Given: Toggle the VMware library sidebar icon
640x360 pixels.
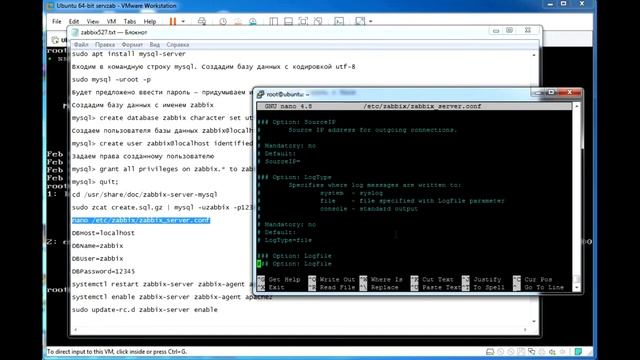Looking at the screenshot, I should click(273, 21).
